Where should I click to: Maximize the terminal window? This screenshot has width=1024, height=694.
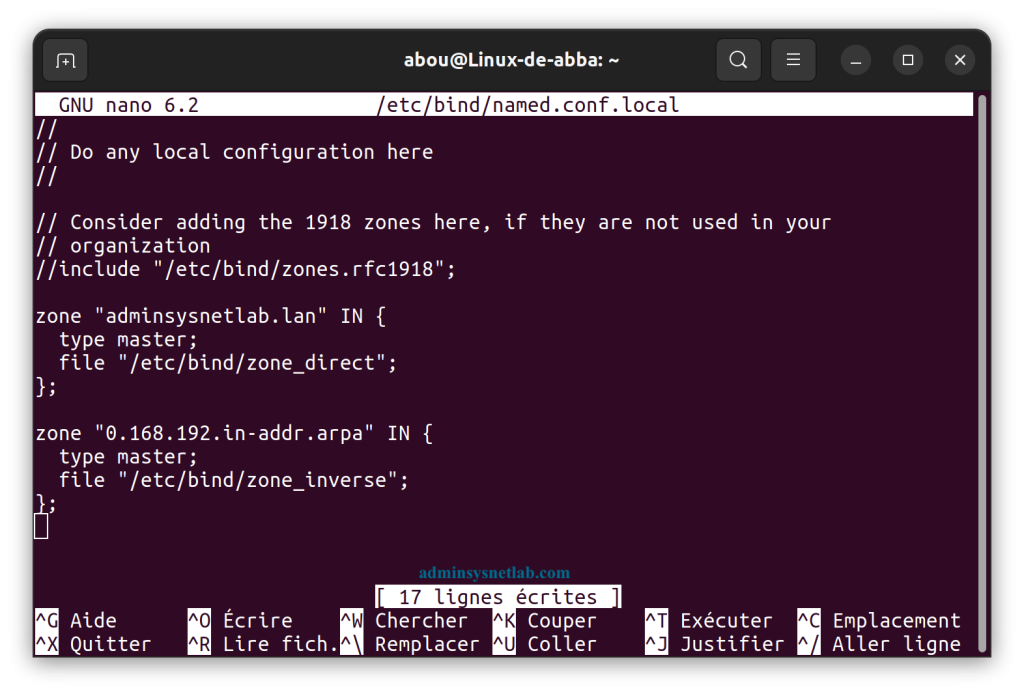(908, 60)
